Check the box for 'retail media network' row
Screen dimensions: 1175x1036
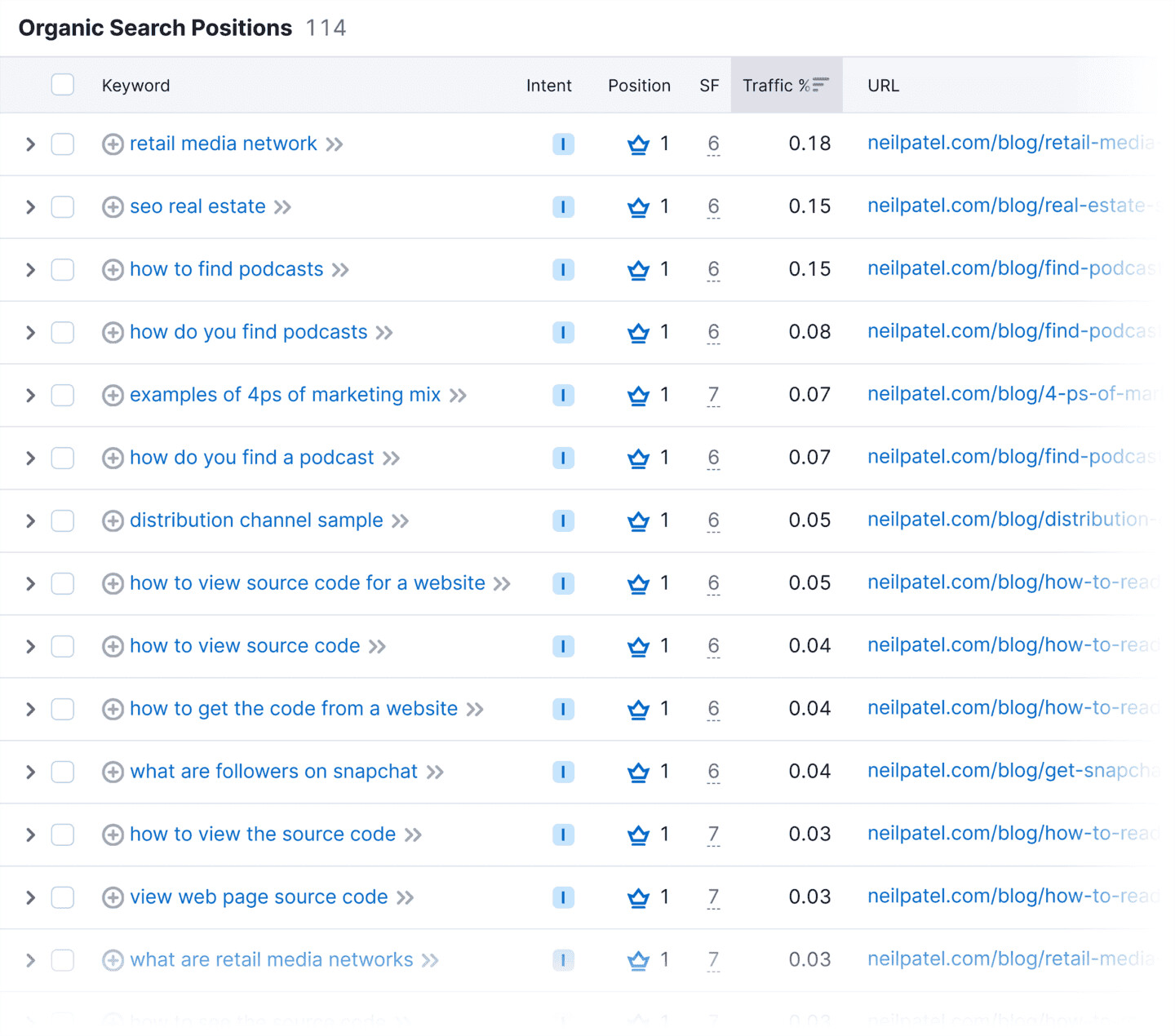point(63,144)
